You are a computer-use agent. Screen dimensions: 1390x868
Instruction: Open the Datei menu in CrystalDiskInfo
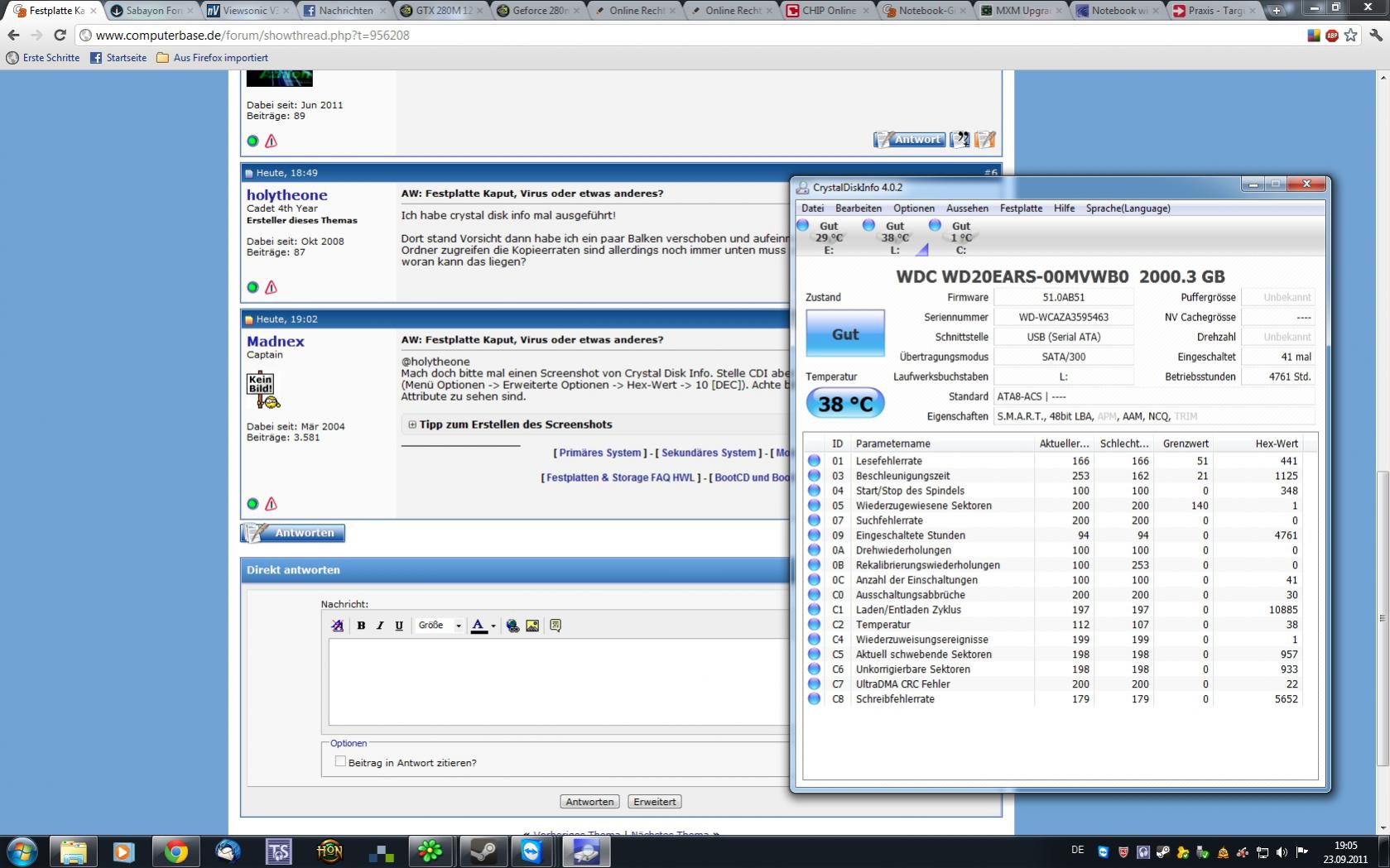(812, 209)
